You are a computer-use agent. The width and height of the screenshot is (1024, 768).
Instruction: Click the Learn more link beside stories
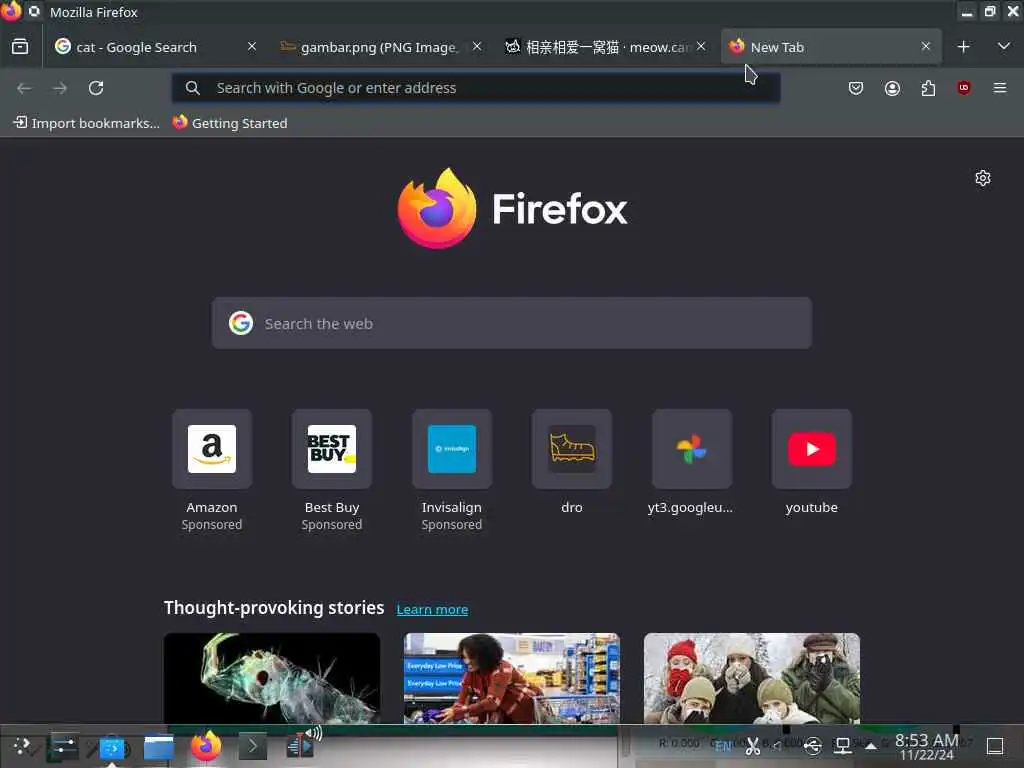coord(432,609)
